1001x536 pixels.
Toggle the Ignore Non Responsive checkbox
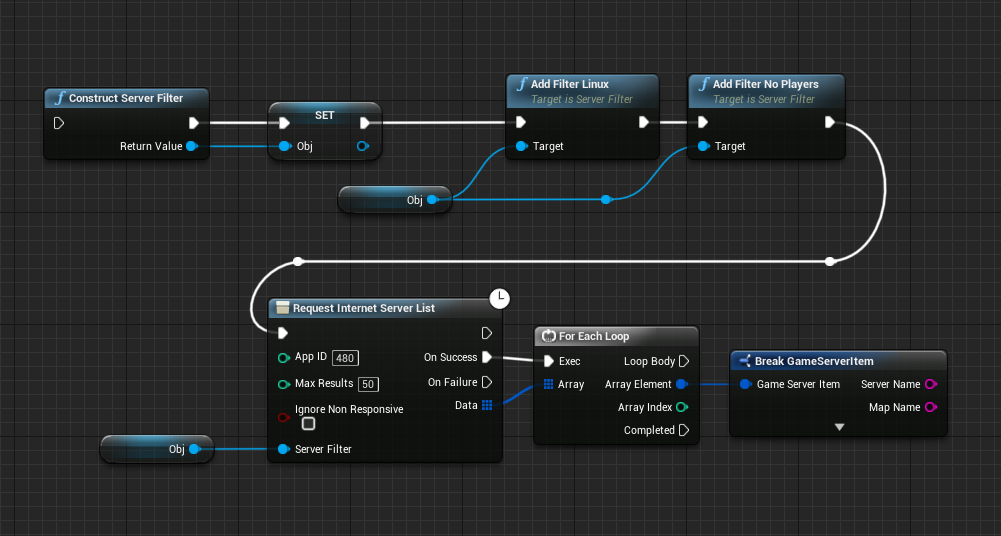309,423
